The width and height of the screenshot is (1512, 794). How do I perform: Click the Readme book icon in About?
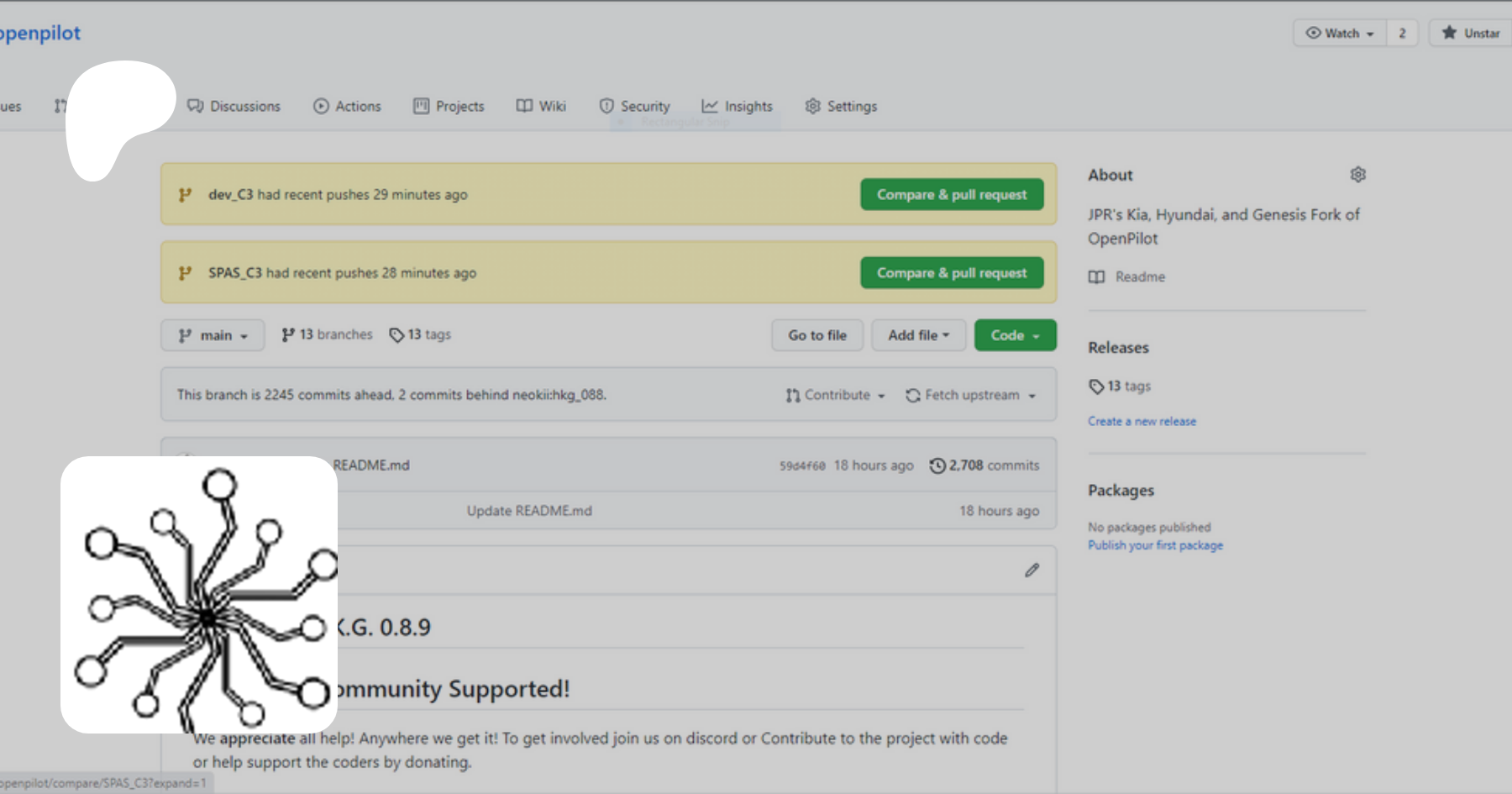1096,277
